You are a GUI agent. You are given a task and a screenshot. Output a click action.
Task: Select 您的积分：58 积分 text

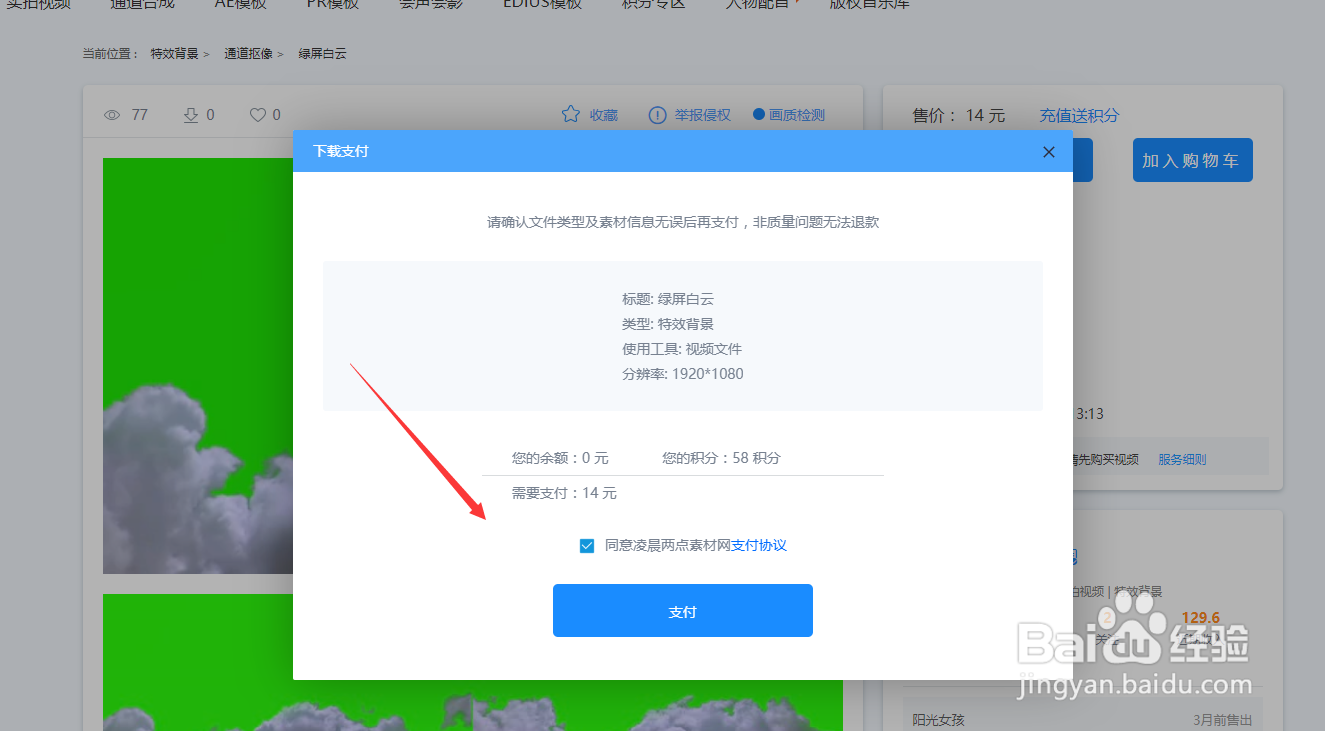(x=721, y=458)
